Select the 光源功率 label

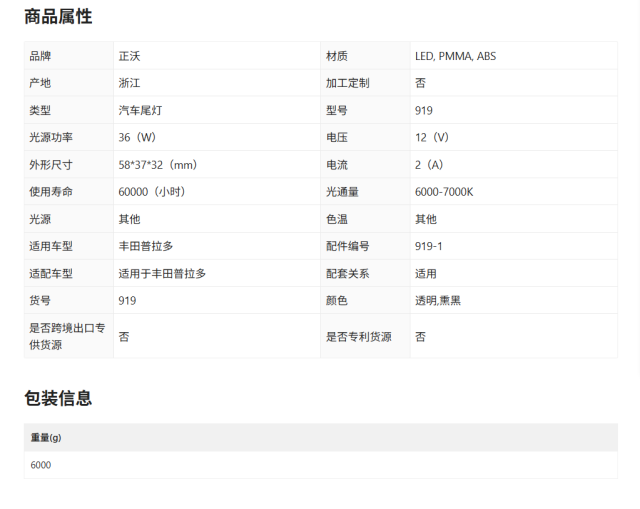tap(51, 137)
